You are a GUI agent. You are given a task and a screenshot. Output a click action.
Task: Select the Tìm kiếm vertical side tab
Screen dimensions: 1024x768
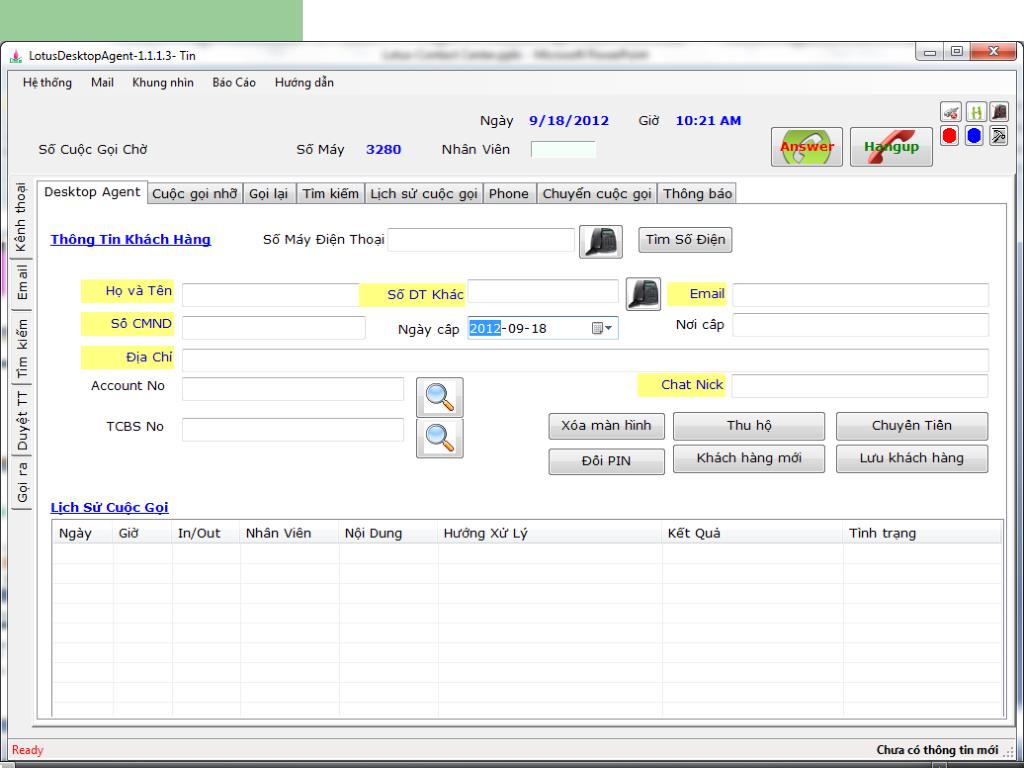[x=22, y=349]
